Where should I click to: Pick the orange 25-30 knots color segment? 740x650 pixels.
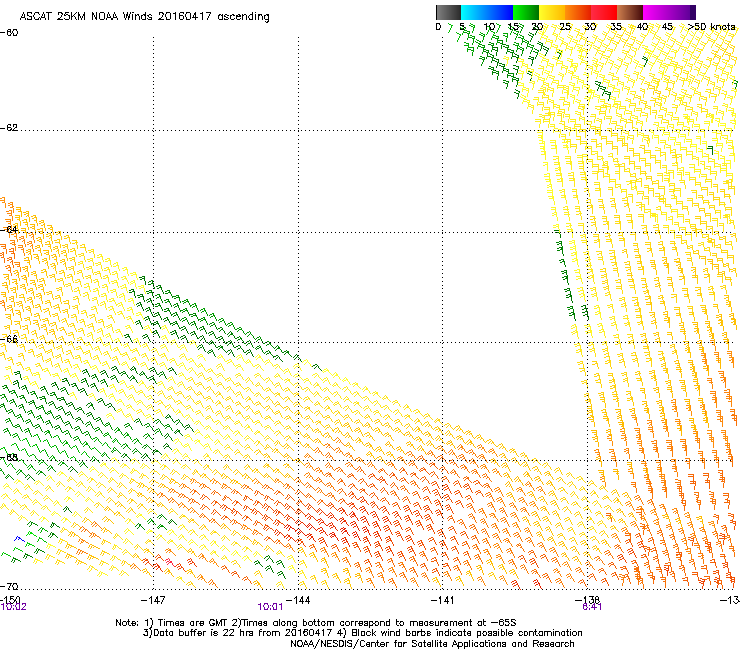tap(578, 12)
